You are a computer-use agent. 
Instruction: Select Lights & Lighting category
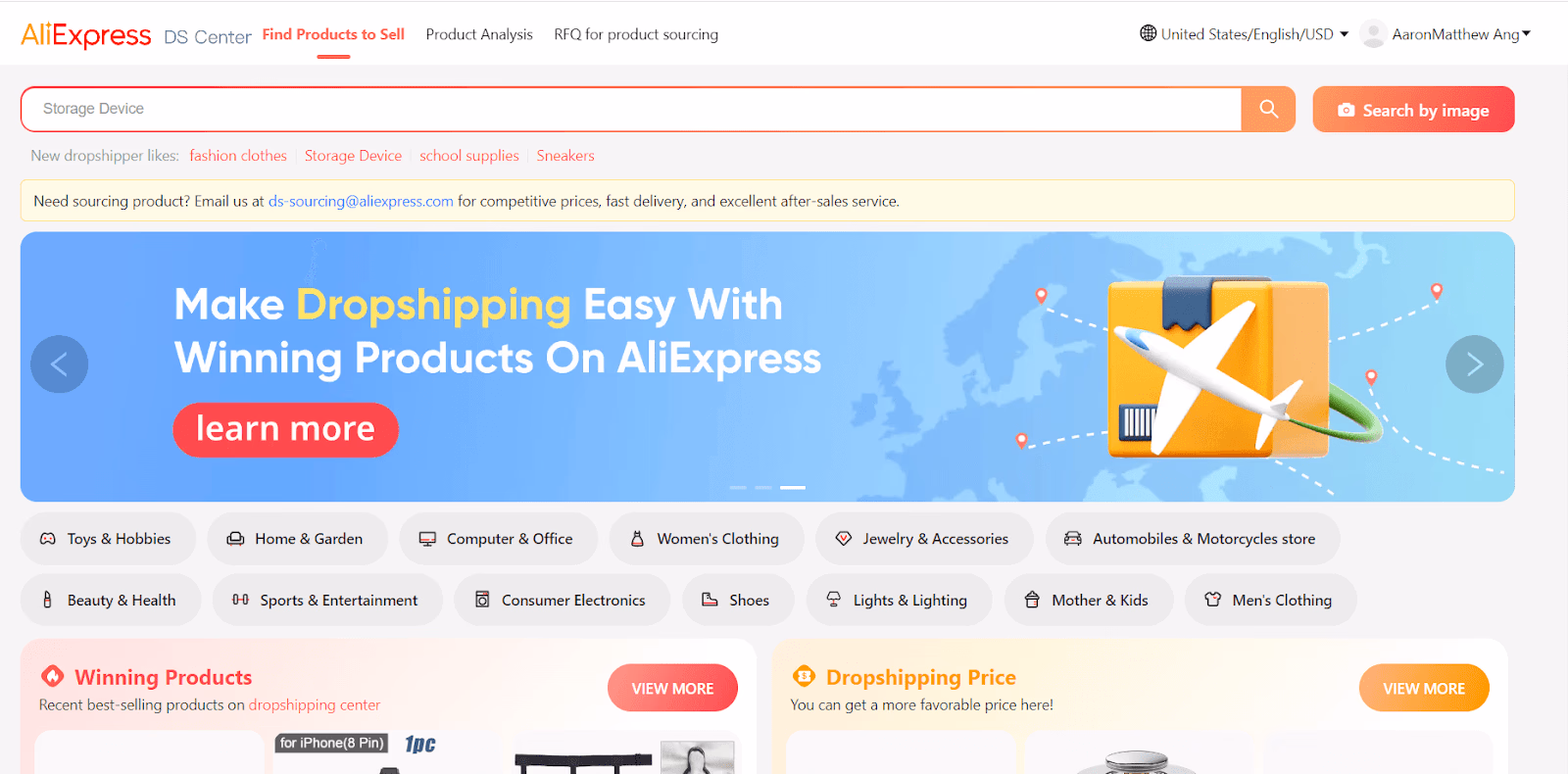pos(899,600)
